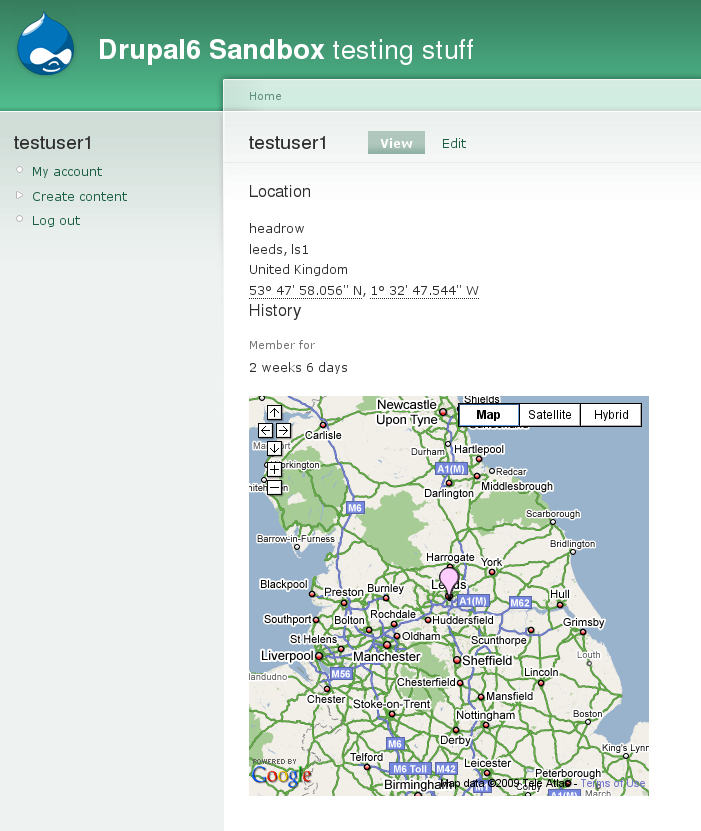701x831 pixels.
Task: Open Terms of Use link on map
Action: click(x=613, y=783)
